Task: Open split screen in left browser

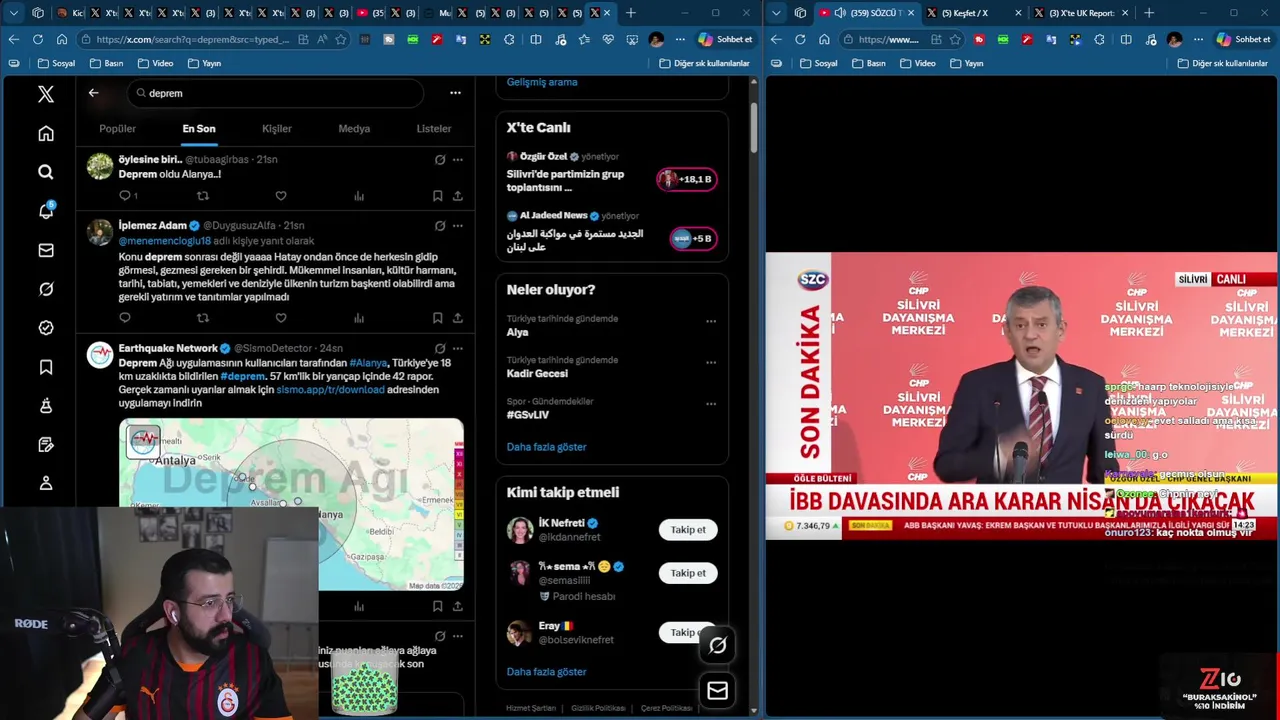Action: 536,39
